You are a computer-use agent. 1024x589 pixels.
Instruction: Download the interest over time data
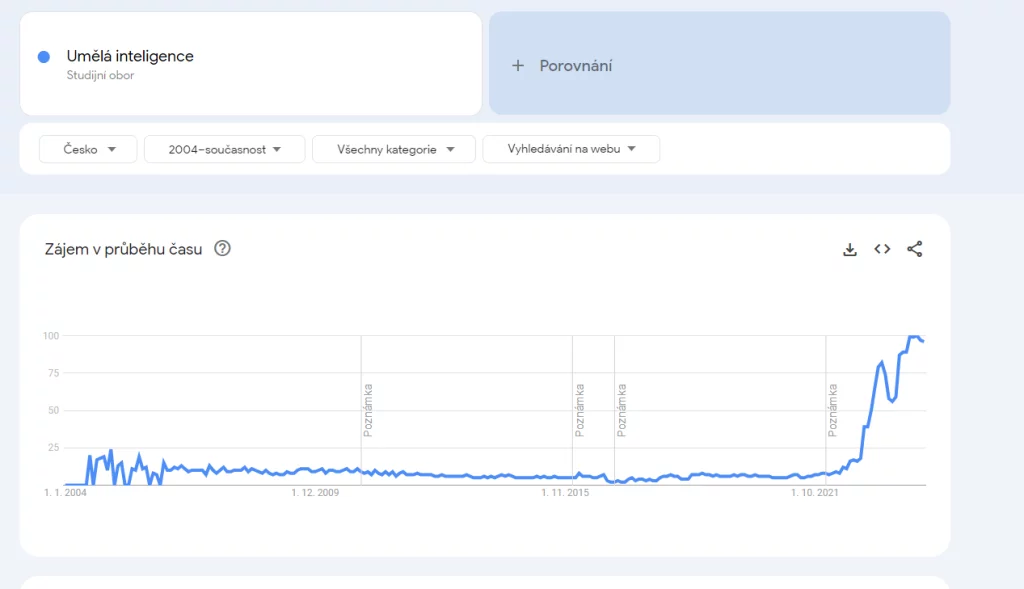(x=850, y=249)
